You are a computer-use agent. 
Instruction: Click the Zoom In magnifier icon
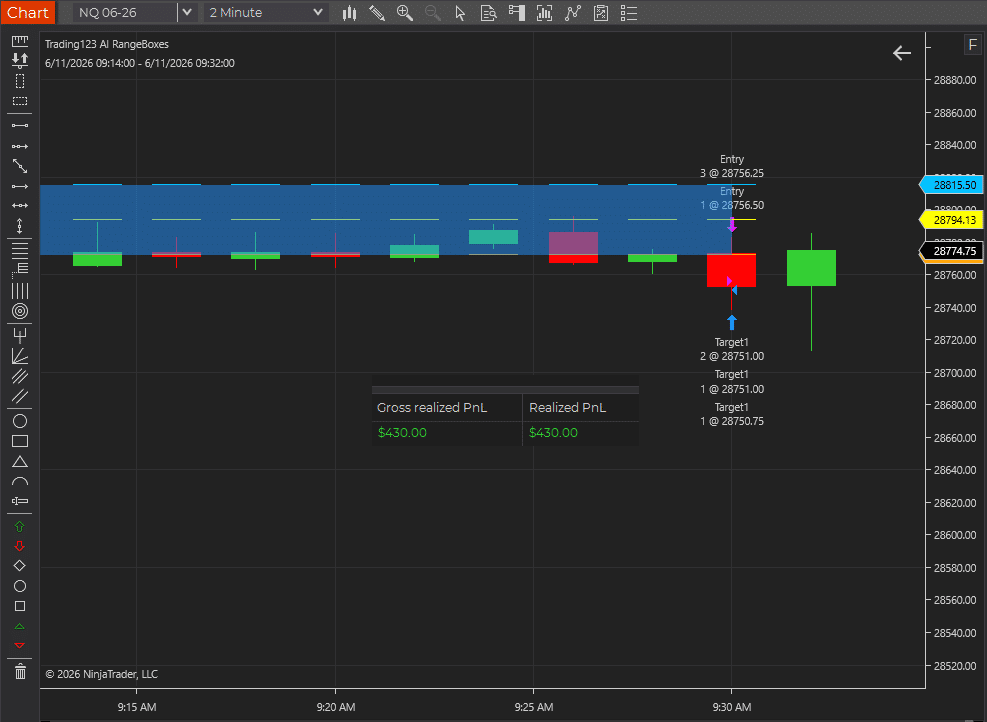click(405, 13)
